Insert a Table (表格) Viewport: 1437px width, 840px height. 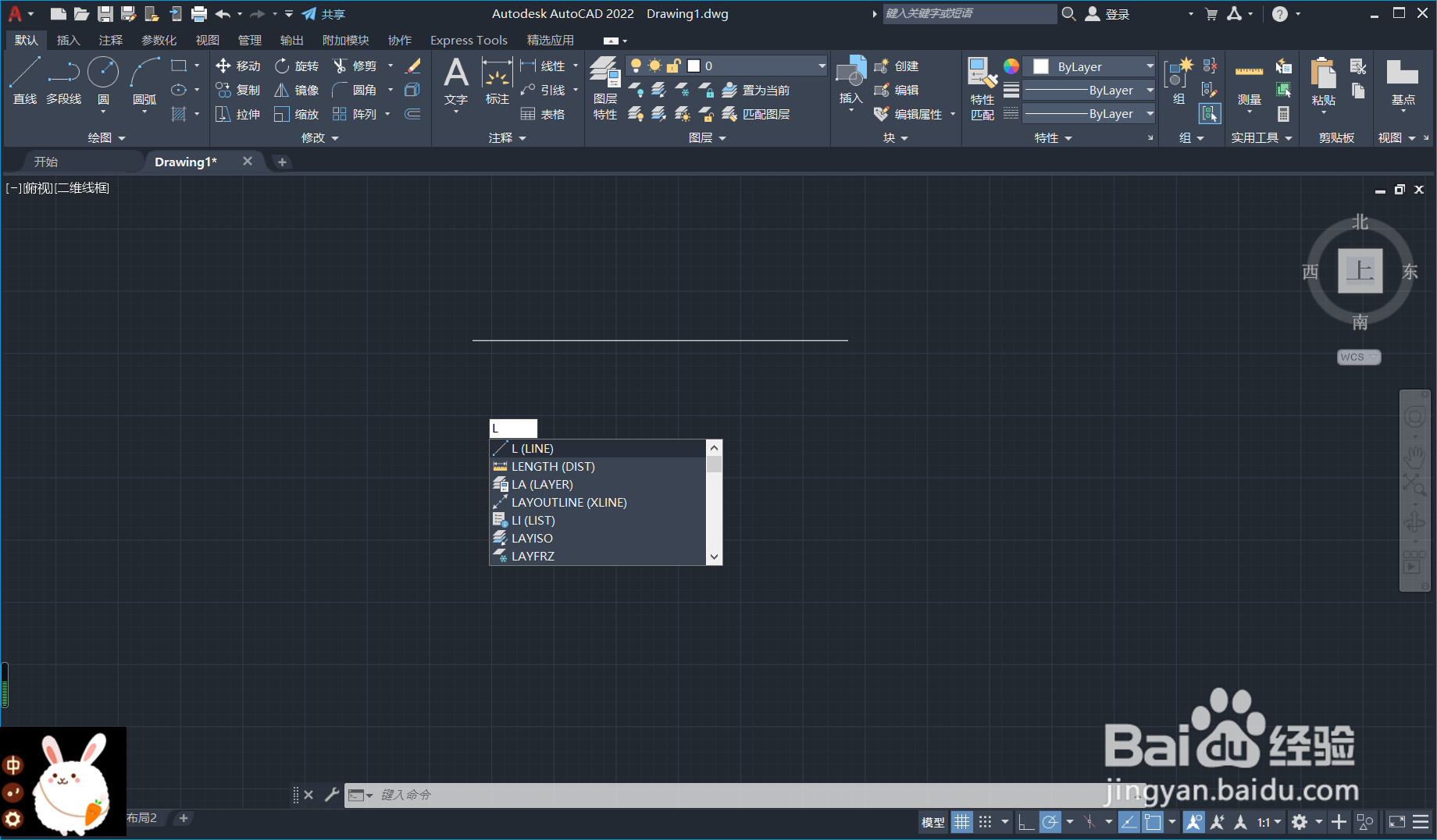pyautogui.click(x=544, y=114)
